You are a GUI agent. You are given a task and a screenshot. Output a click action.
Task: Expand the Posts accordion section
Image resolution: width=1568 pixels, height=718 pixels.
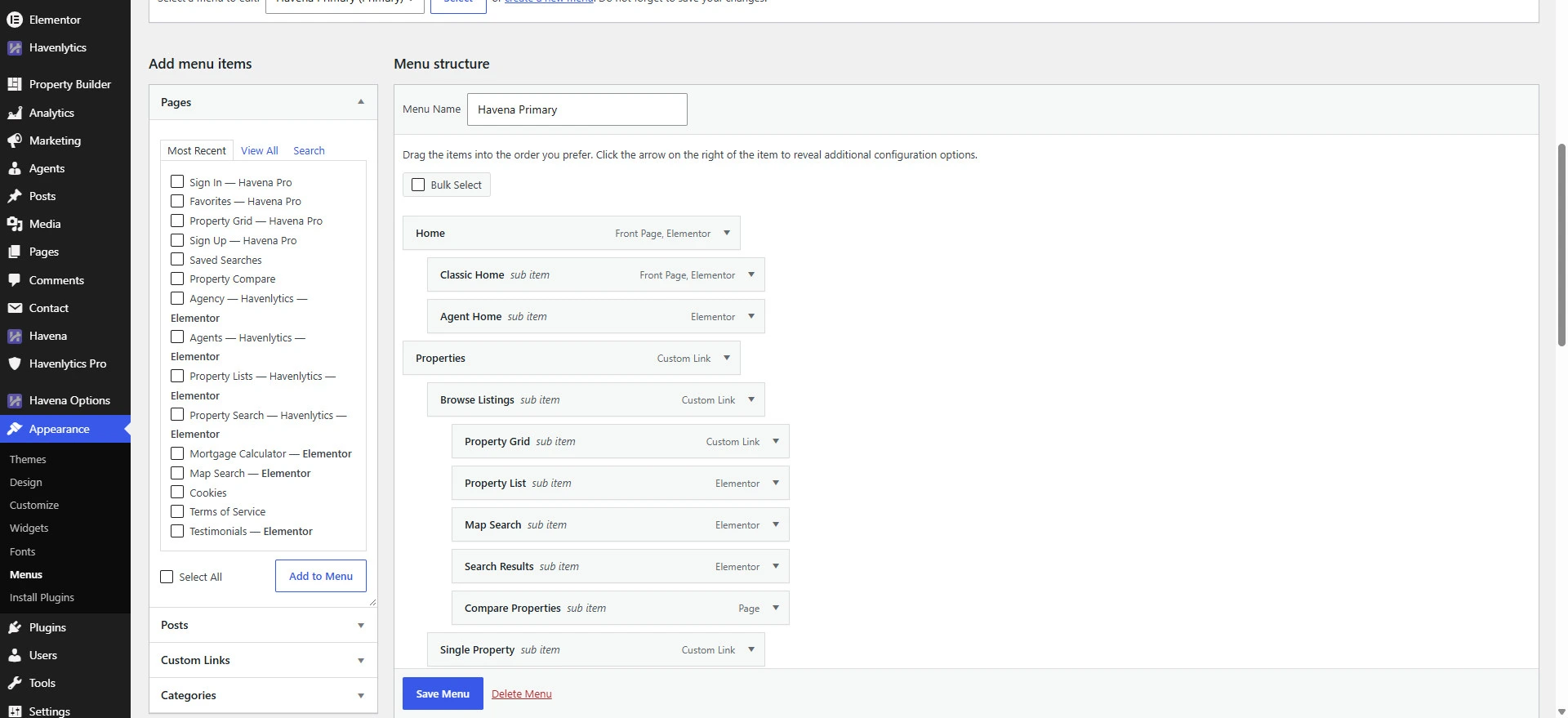[x=263, y=625]
